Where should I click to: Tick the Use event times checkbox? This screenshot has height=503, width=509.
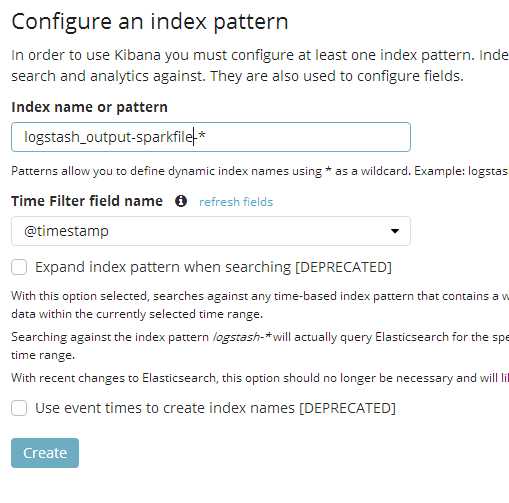point(19,408)
